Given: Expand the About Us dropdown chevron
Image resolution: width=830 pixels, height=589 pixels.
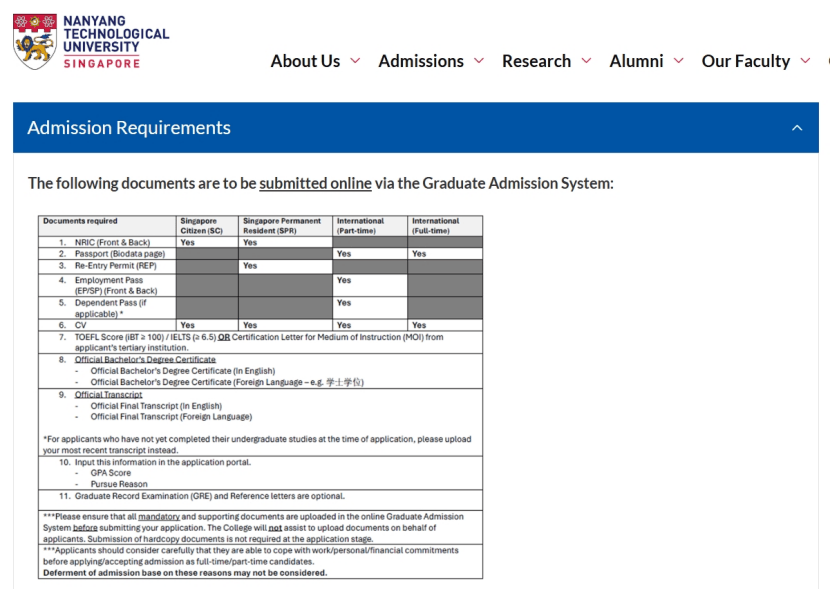Looking at the screenshot, I should [355, 61].
